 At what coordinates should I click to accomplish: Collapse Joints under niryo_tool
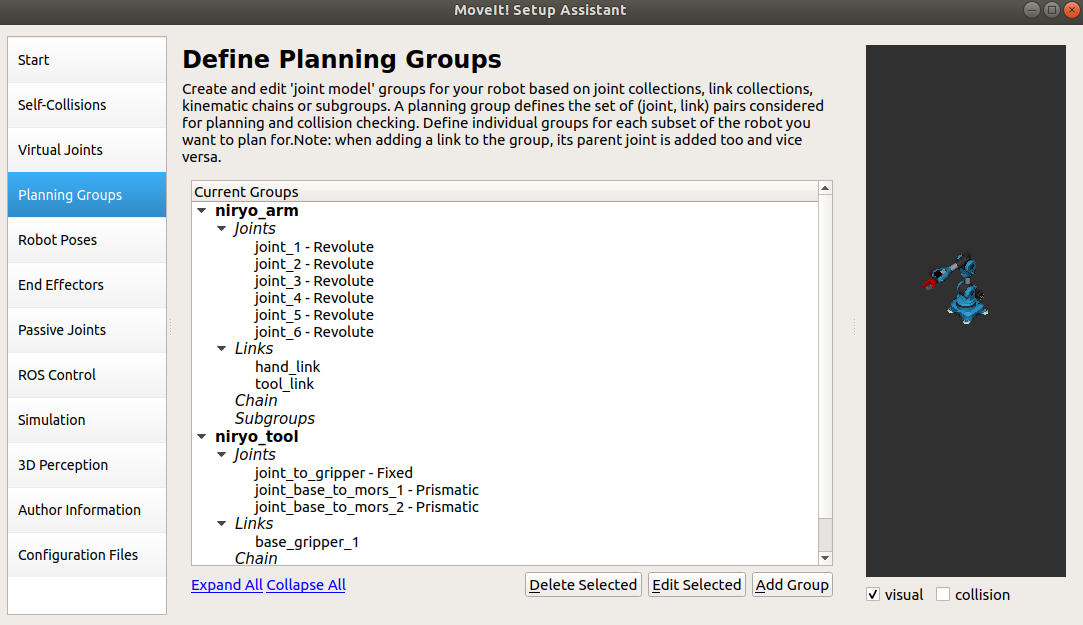222,454
